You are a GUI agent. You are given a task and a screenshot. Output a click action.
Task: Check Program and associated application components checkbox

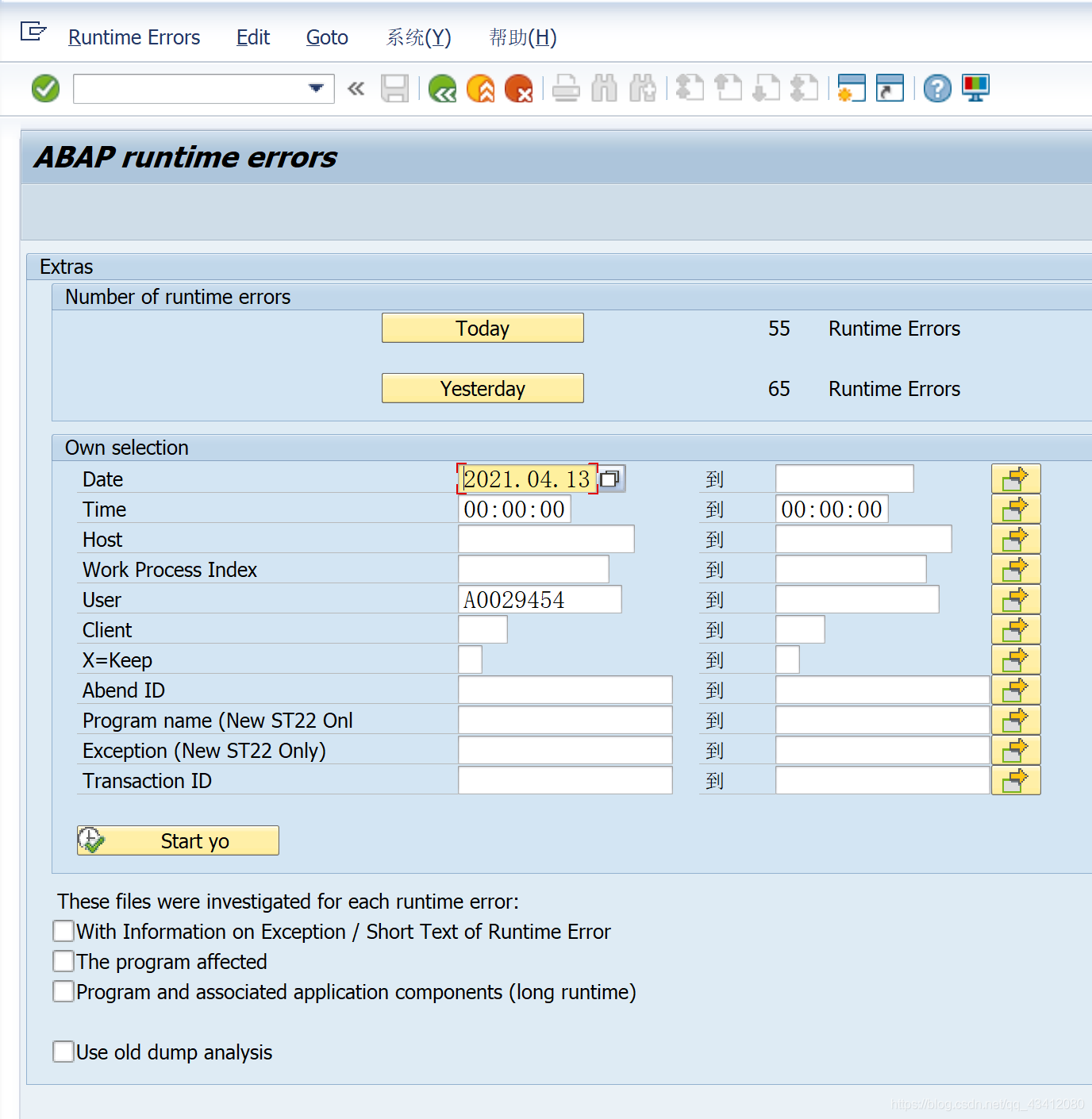pyautogui.click(x=63, y=991)
